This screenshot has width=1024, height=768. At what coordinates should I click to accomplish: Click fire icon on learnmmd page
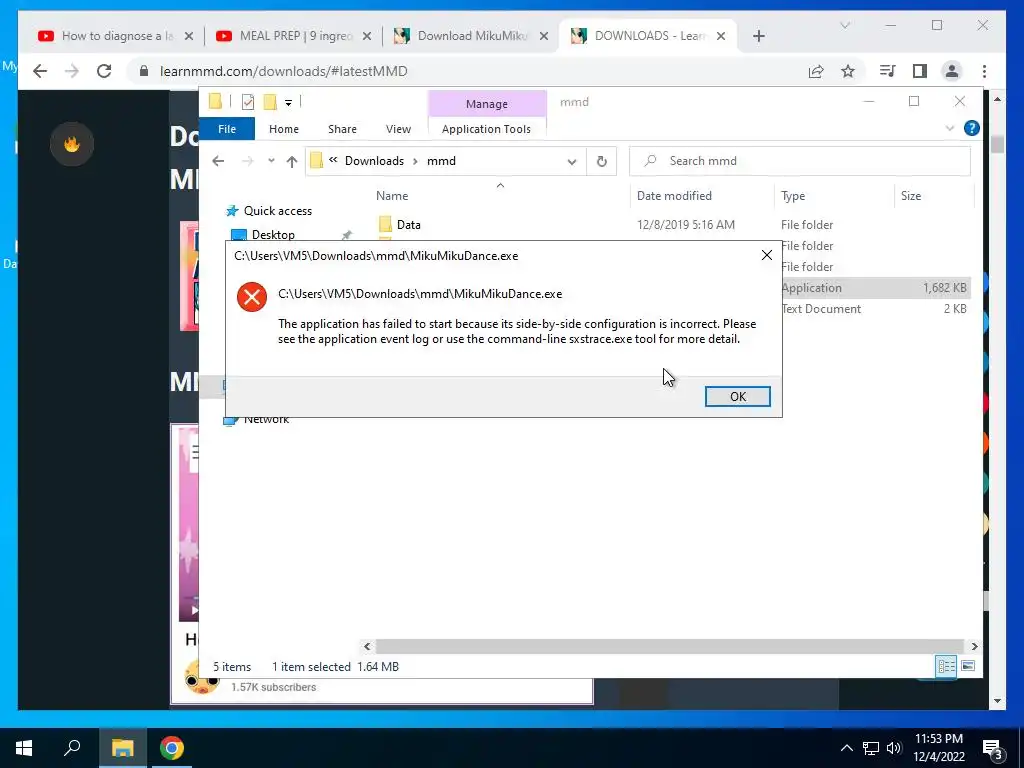click(72, 144)
